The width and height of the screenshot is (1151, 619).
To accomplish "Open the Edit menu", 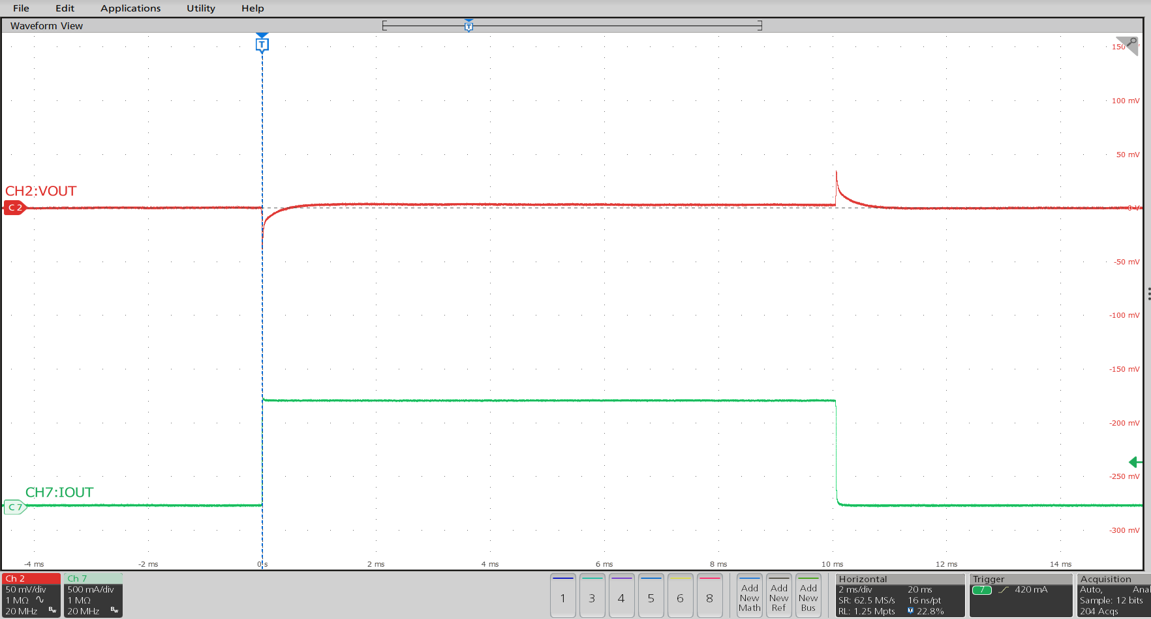I will point(65,8).
